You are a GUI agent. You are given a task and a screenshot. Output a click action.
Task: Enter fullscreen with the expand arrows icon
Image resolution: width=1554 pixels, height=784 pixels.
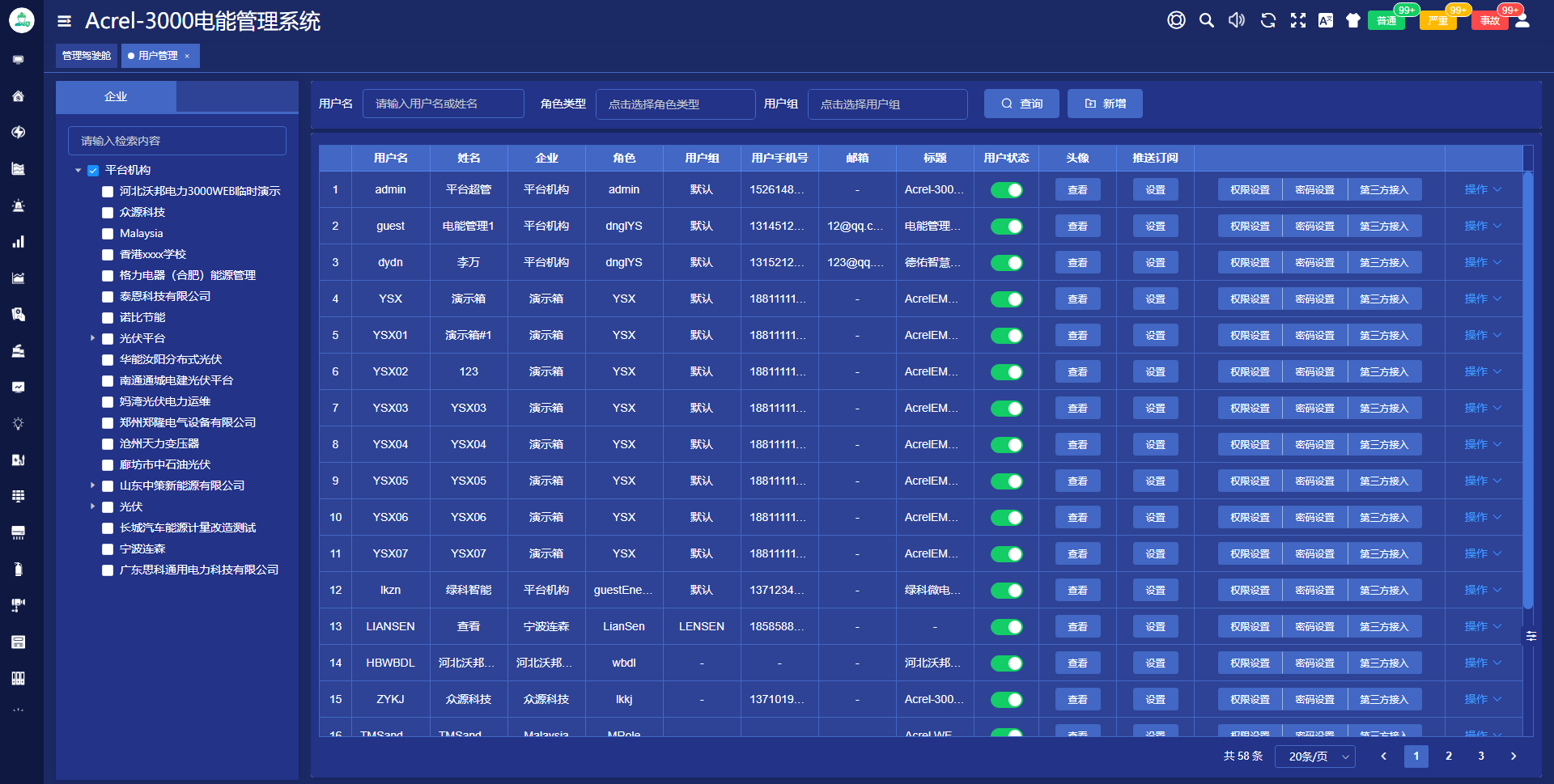[x=1298, y=20]
